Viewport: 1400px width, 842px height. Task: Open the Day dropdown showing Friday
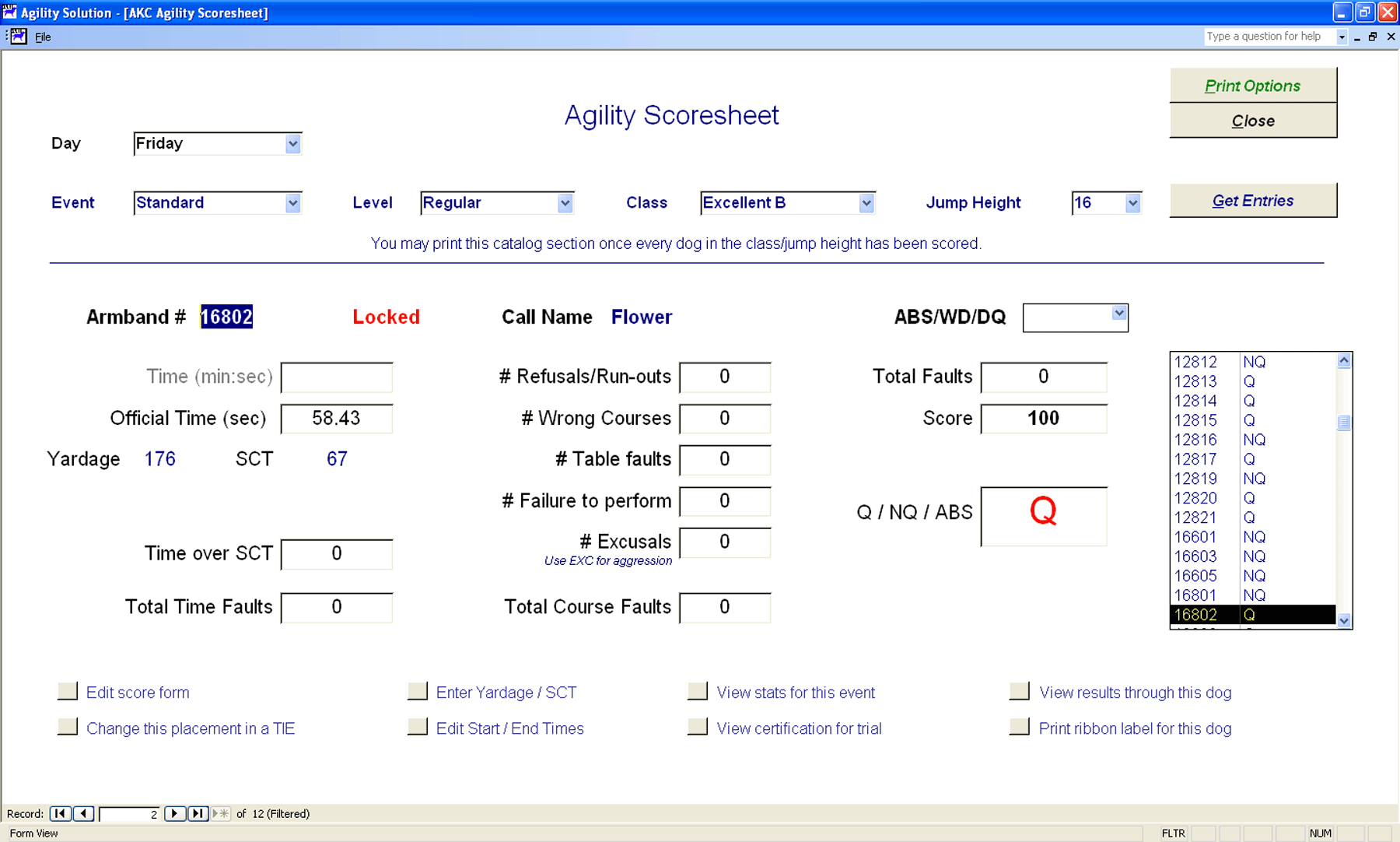point(292,143)
